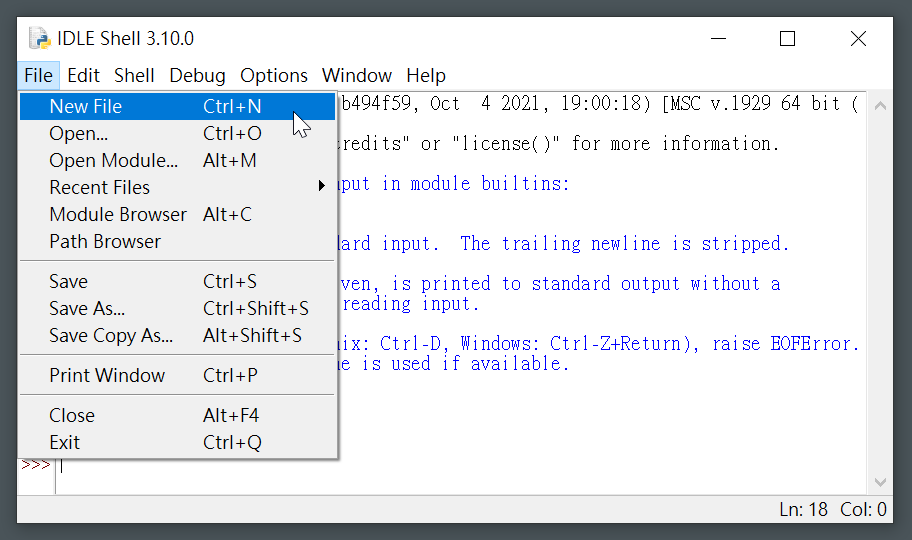Close the IDLE Shell window
Screen dimensions: 912x540
858,38
